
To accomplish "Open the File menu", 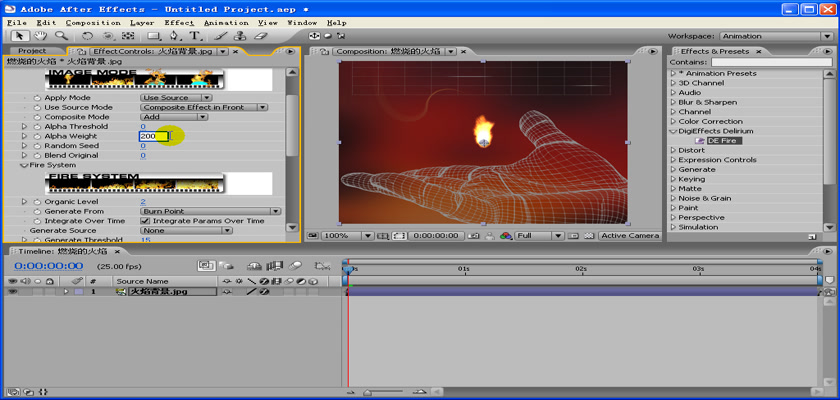I will coord(17,22).
